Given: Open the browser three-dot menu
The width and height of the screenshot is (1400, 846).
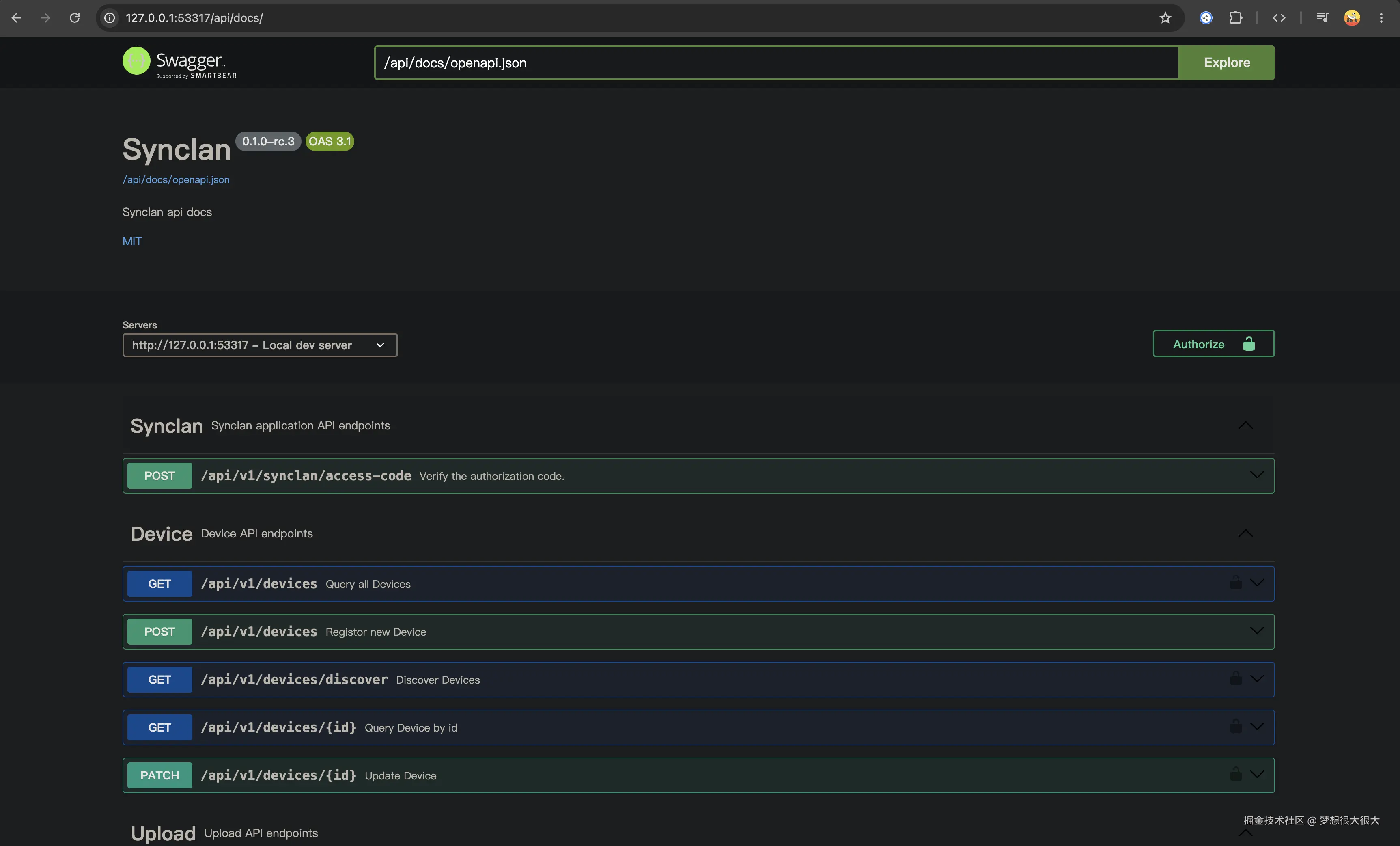Looking at the screenshot, I should 1381,17.
